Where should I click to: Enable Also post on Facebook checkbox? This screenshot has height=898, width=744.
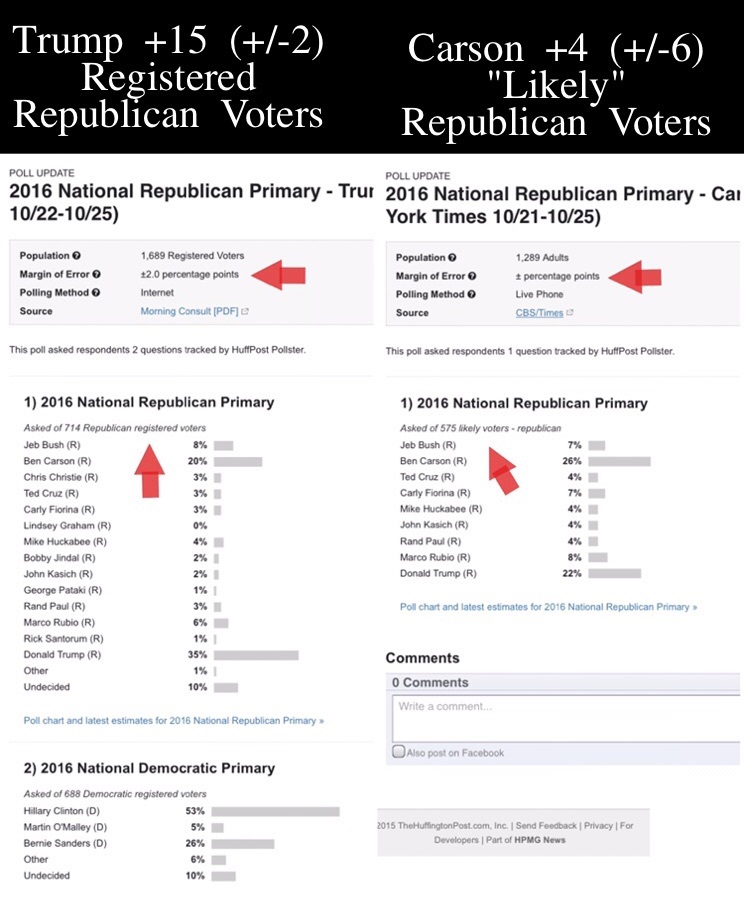[x=398, y=751]
